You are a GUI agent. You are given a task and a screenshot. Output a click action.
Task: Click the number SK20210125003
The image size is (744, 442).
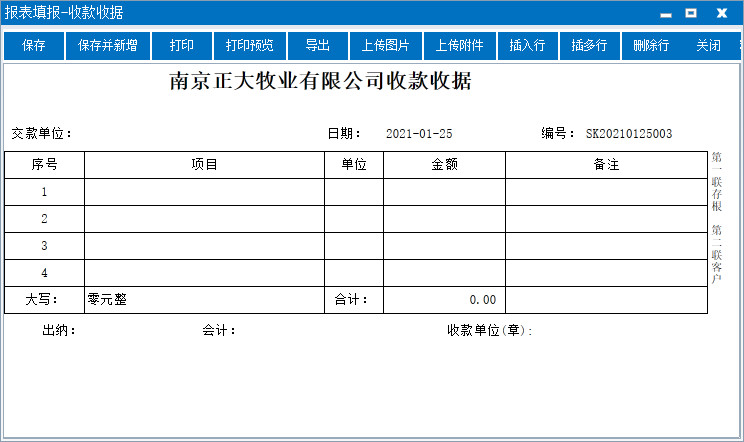pyautogui.click(x=629, y=134)
